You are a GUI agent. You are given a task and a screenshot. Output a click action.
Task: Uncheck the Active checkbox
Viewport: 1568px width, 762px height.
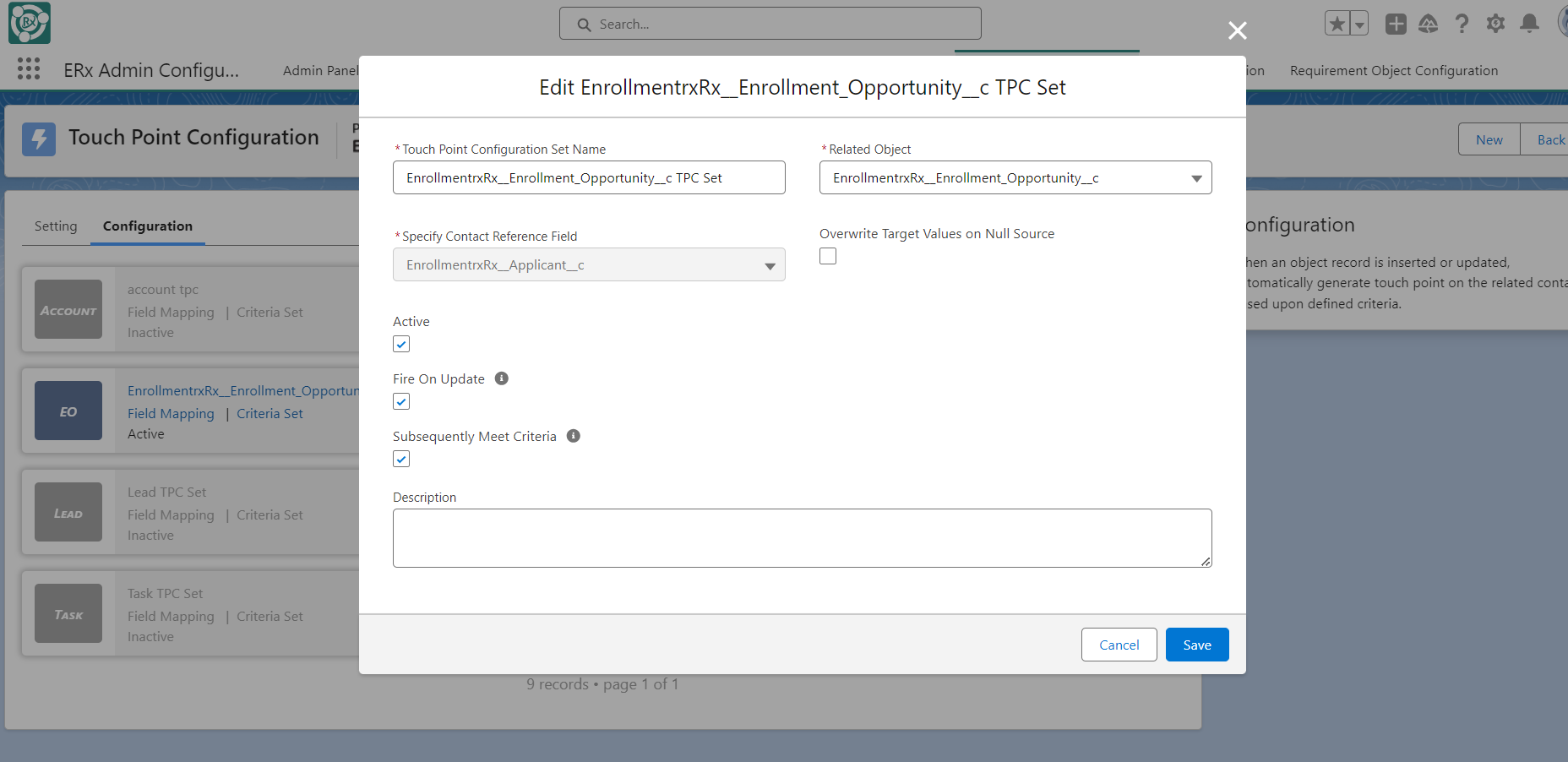tap(401, 344)
